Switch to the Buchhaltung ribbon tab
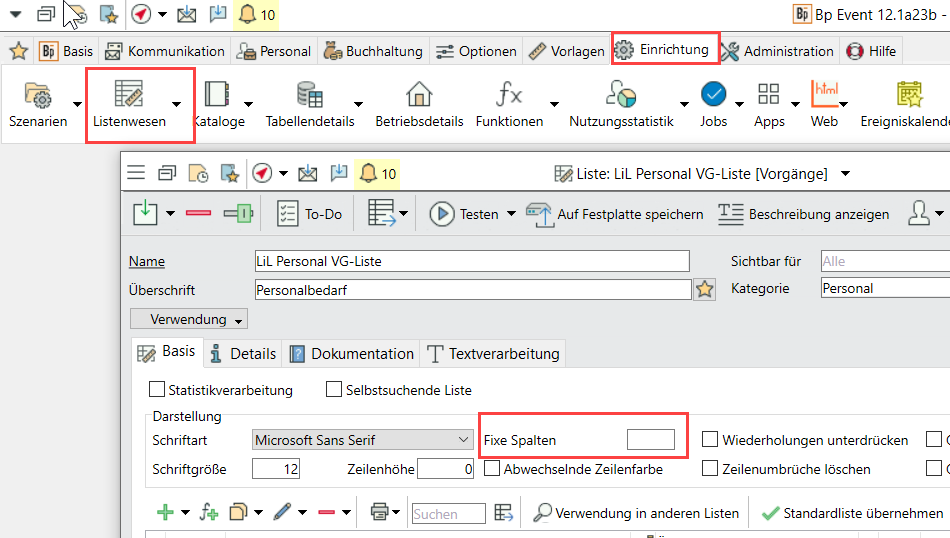 [374, 51]
